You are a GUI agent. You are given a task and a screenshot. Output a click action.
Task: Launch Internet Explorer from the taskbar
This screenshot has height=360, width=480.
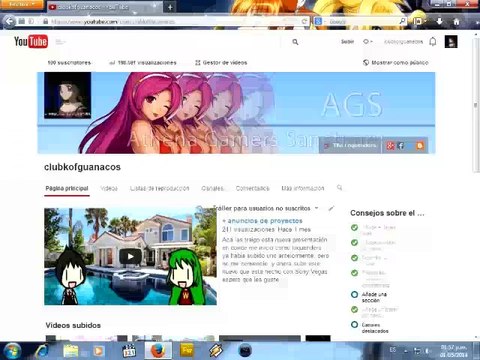tap(42, 351)
